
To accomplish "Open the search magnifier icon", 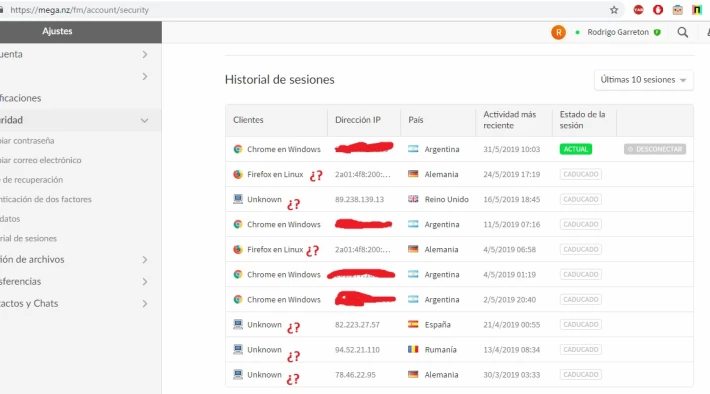I will point(683,32).
